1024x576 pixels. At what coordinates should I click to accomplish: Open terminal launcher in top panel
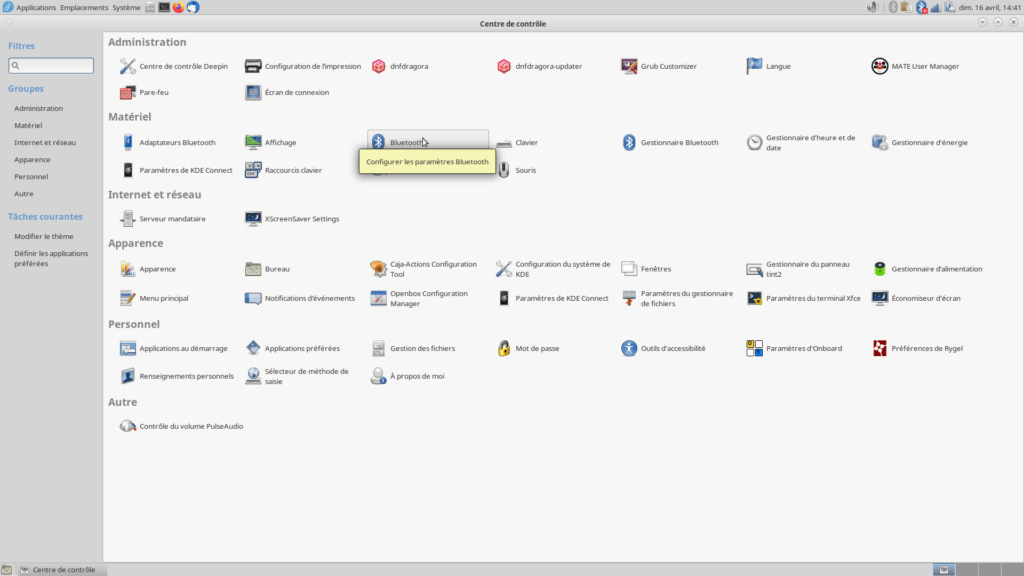164,7
